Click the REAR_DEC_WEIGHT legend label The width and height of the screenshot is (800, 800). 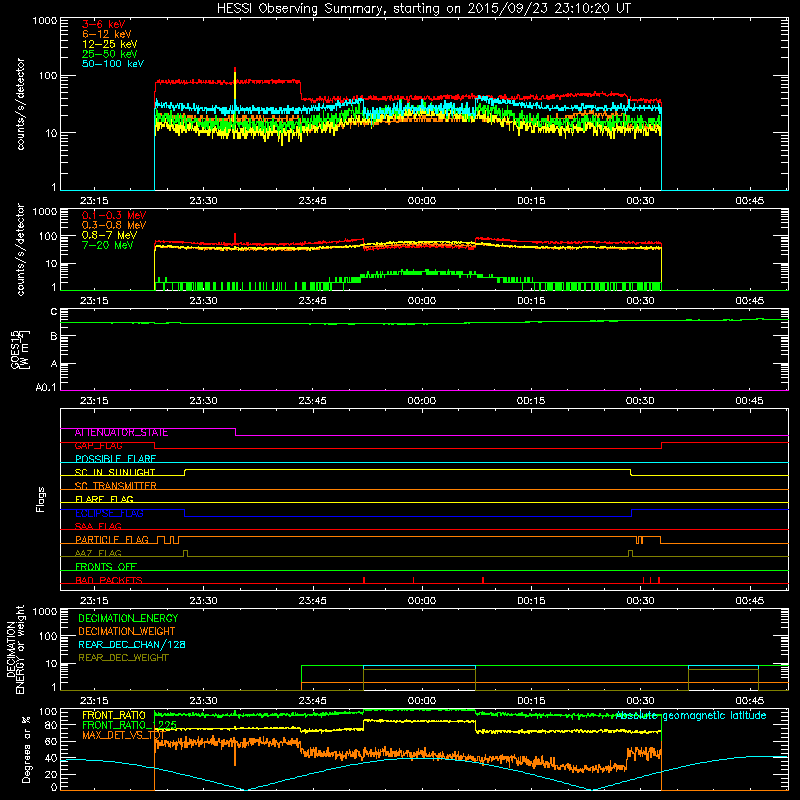click(x=123, y=658)
